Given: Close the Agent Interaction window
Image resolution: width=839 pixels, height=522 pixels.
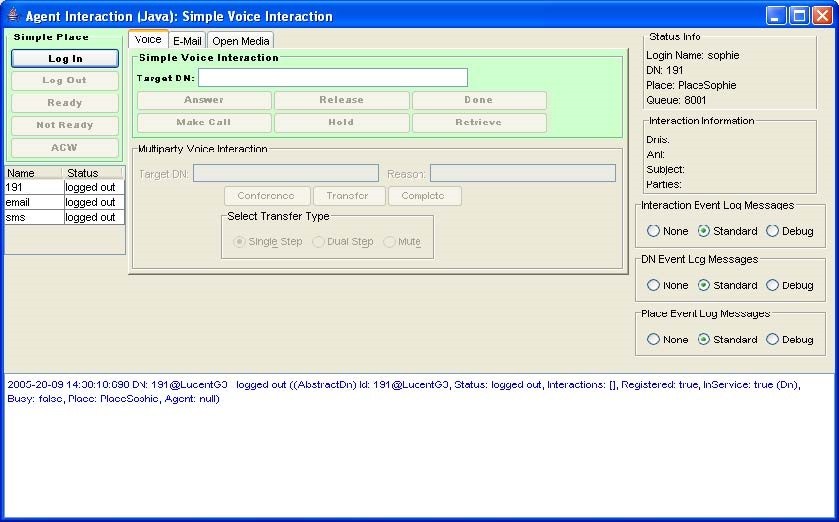Looking at the screenshot, I should (822, 16).
